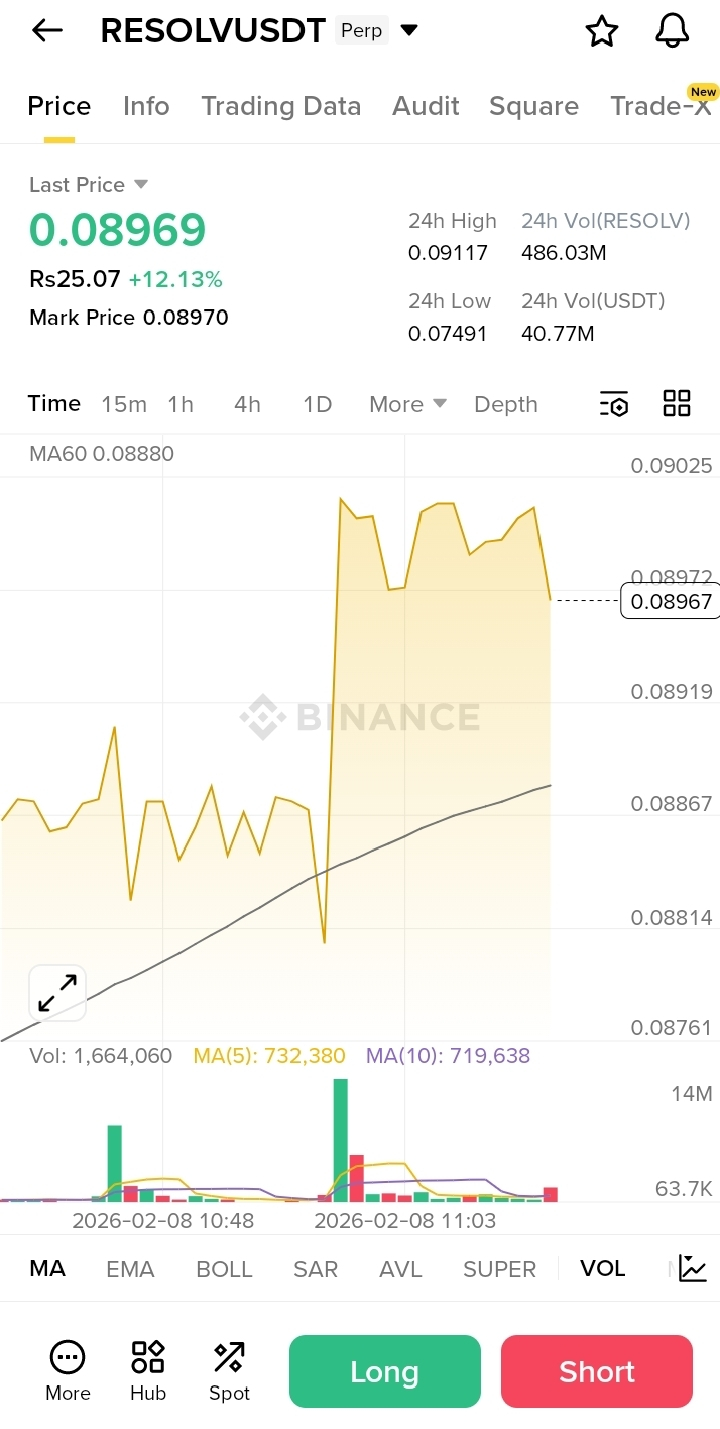720x1429 pixels.
Task: Tap the back arrow icon
Action: [47, 31]
